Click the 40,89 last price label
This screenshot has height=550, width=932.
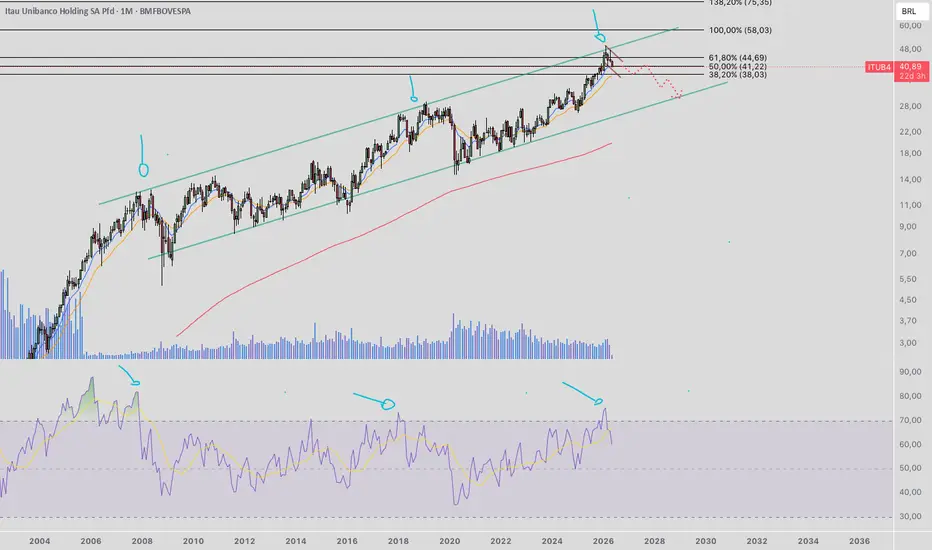point(911,67)
